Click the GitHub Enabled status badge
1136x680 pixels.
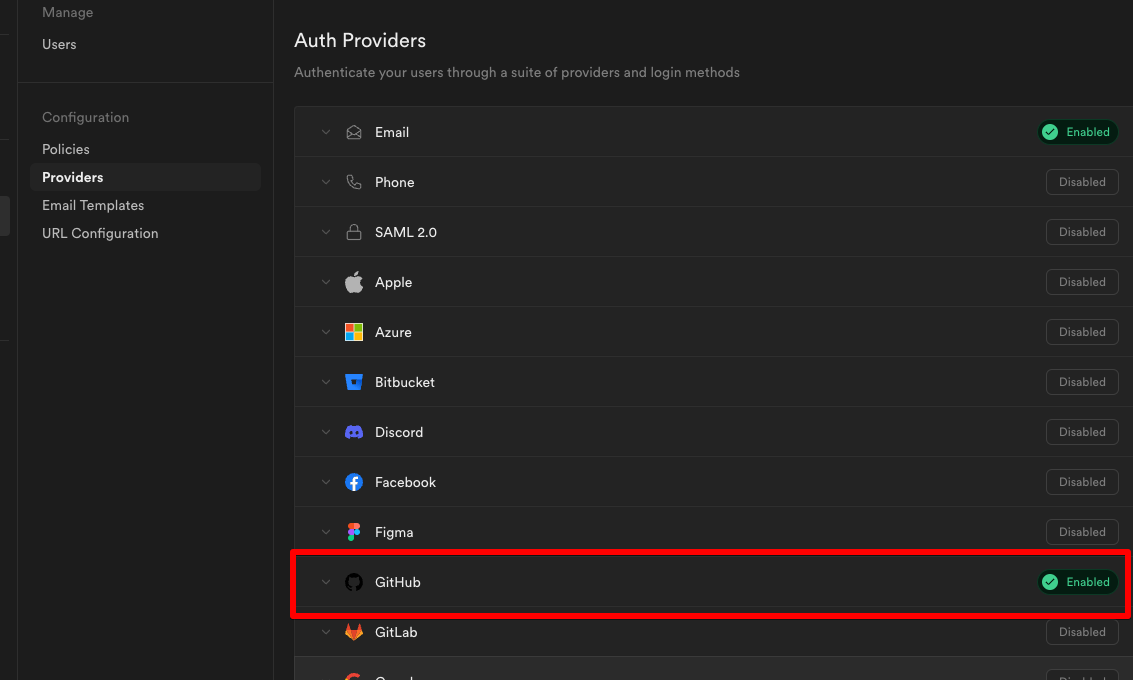1078,582
